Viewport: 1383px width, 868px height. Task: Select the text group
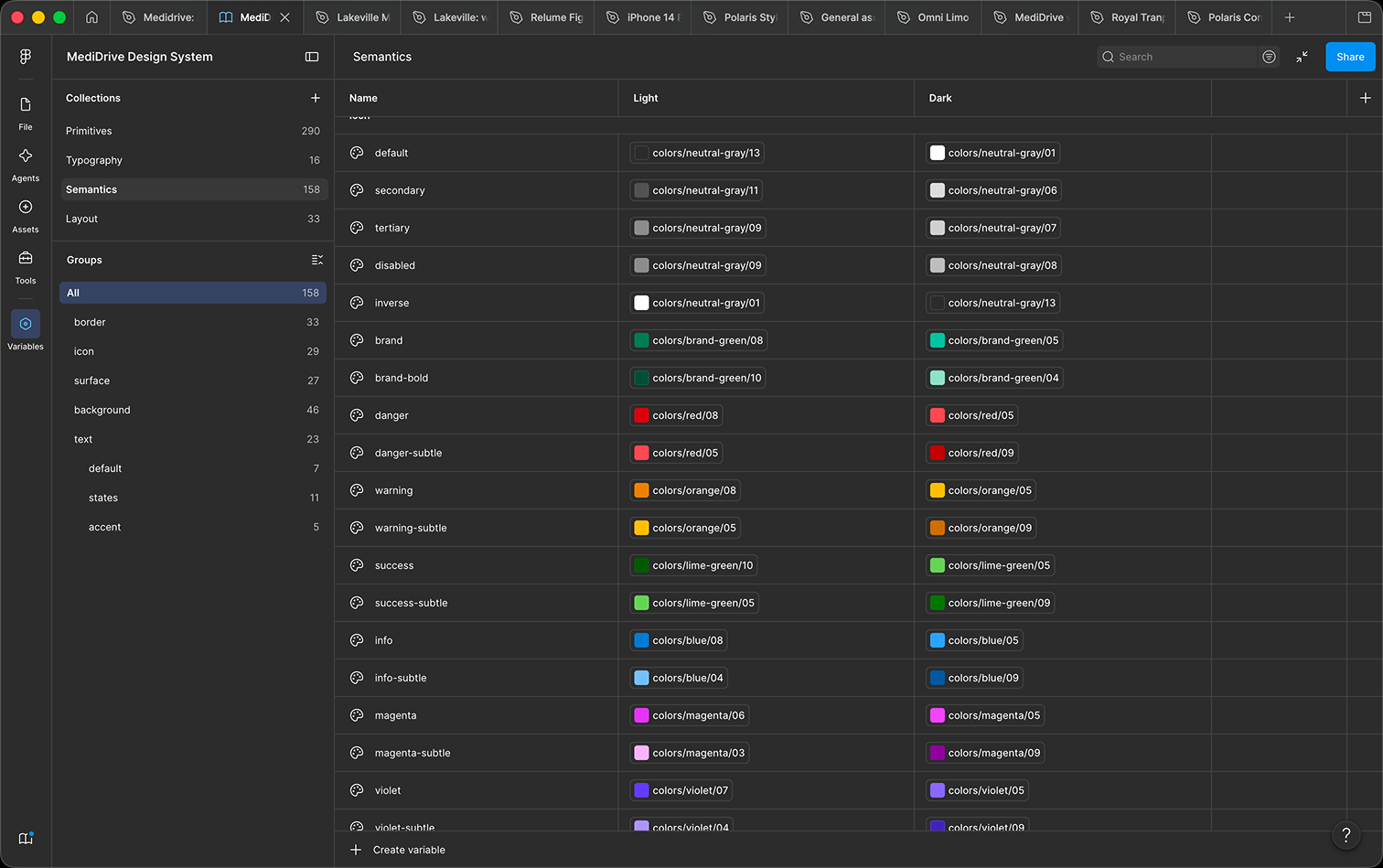(193, 439)
